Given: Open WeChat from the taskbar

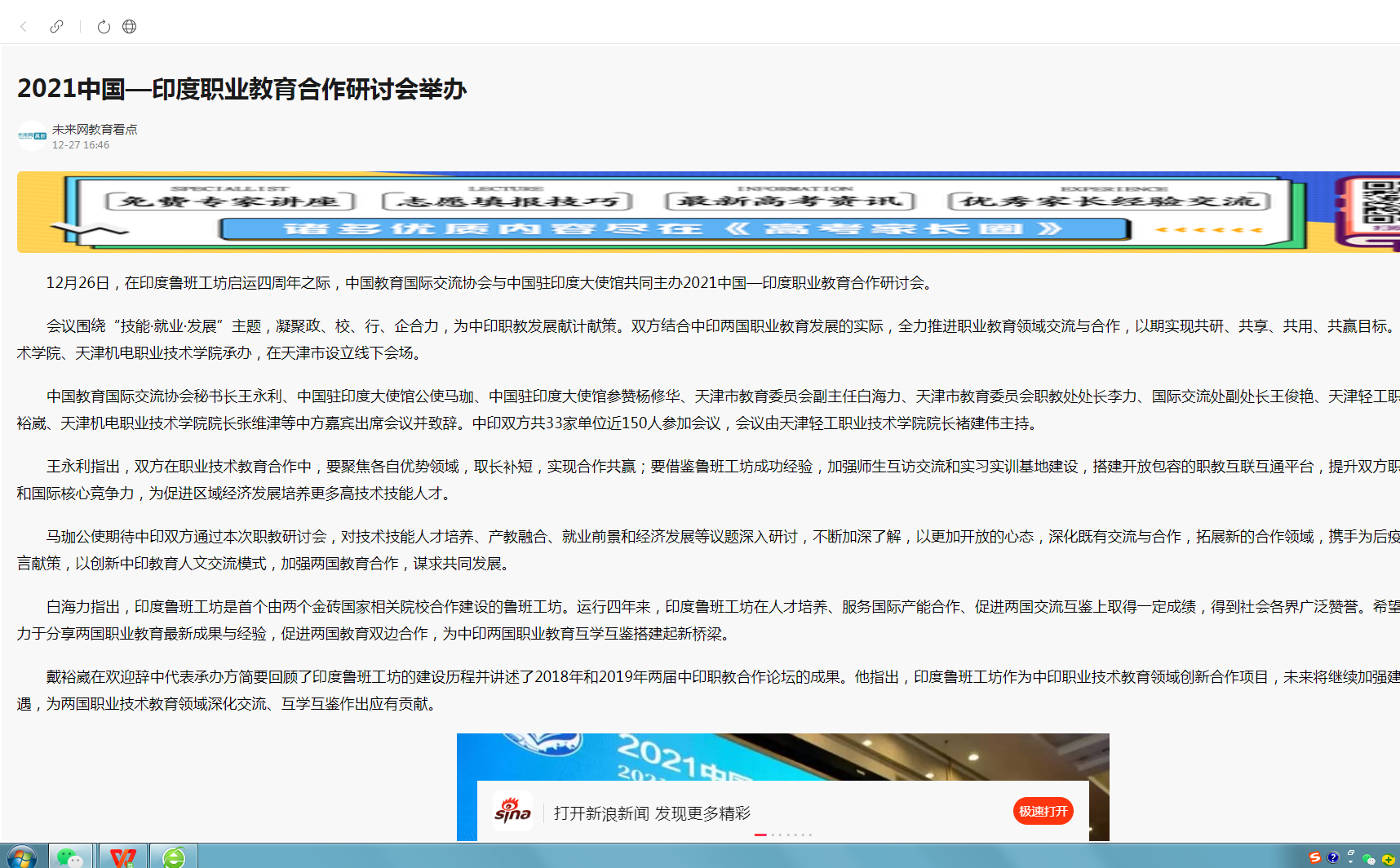Looking at the screenshot, I should pyautogui.click(x=70, y=857).
